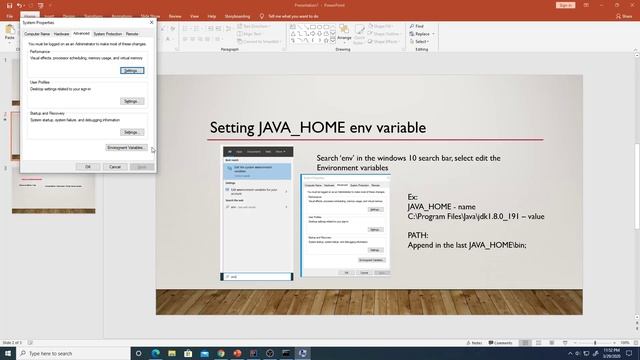The height and width of the screenshot is (360, 640).
Task: Switch to Slide Sorter view icon
Action: point(538,343)
